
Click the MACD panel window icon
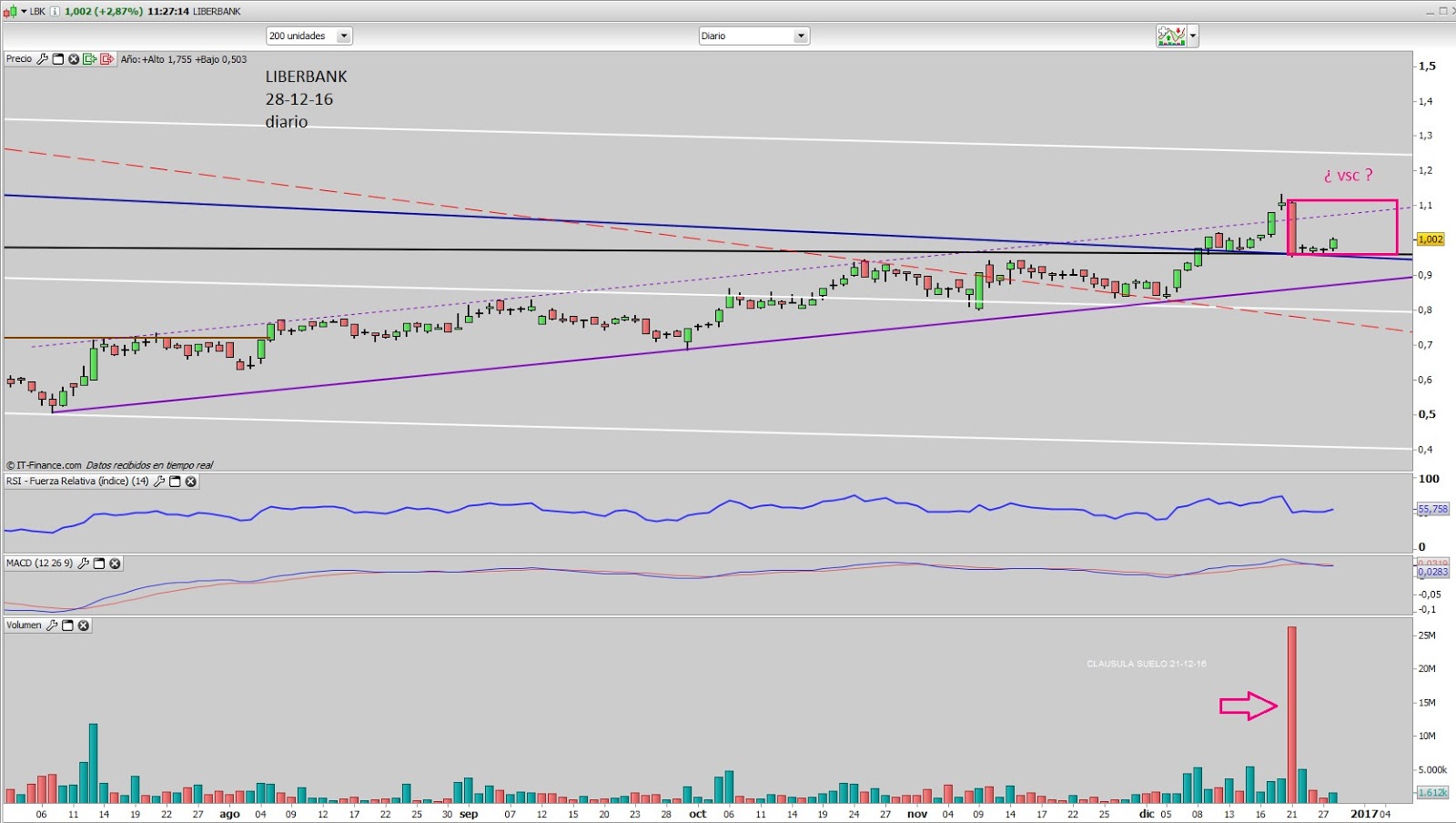coord(99,564)
